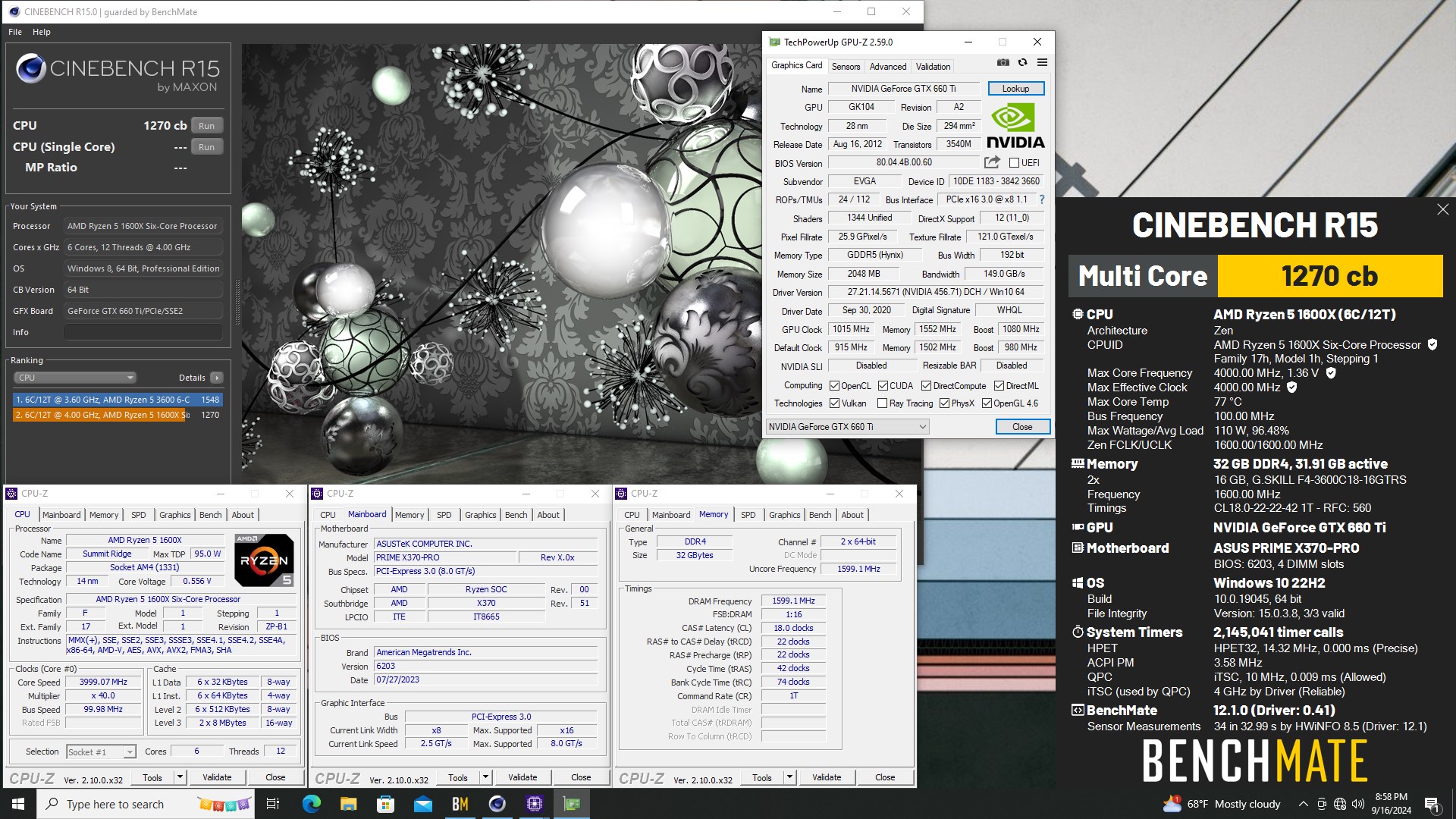
Task: Click the NVIDIA logo in GPU-Z
Action: 1015,126
